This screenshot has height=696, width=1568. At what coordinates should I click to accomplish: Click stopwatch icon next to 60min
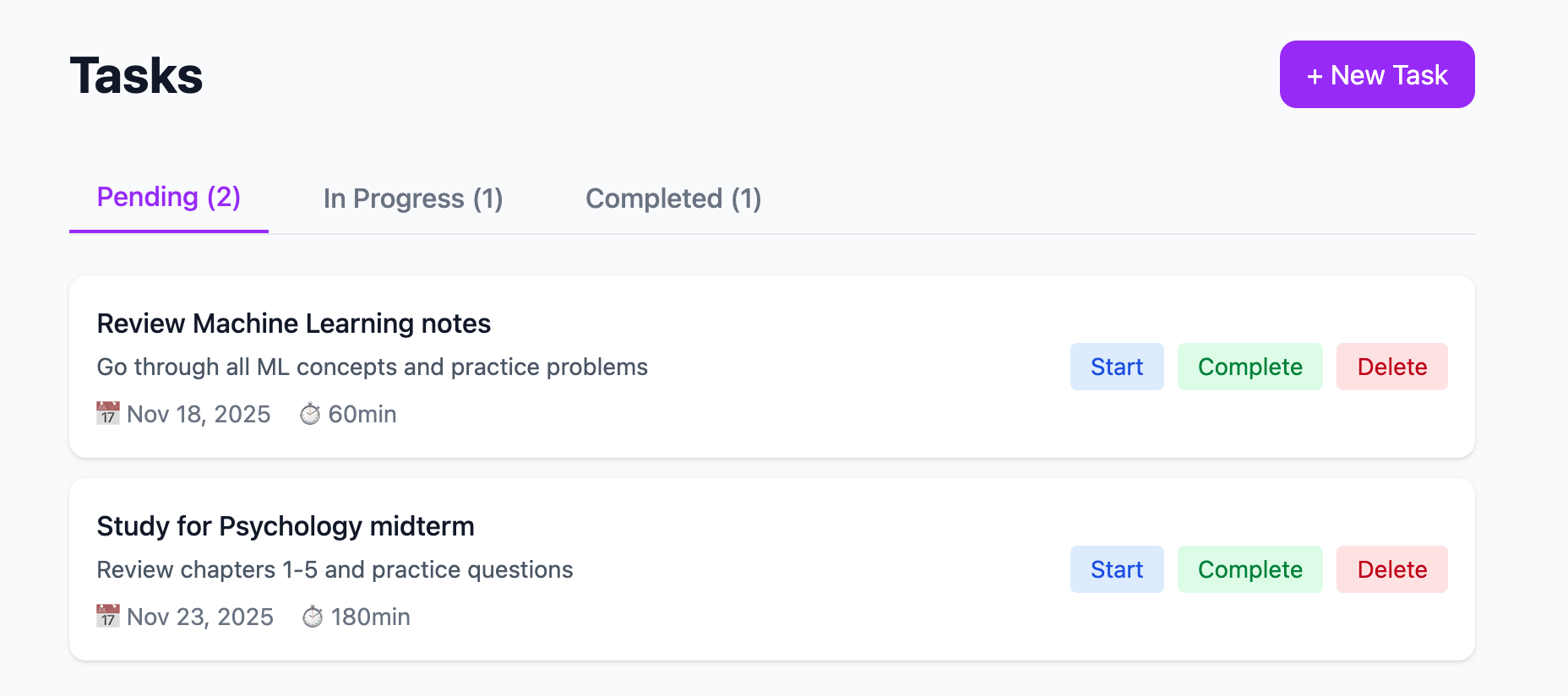click(x=310, y=414)
